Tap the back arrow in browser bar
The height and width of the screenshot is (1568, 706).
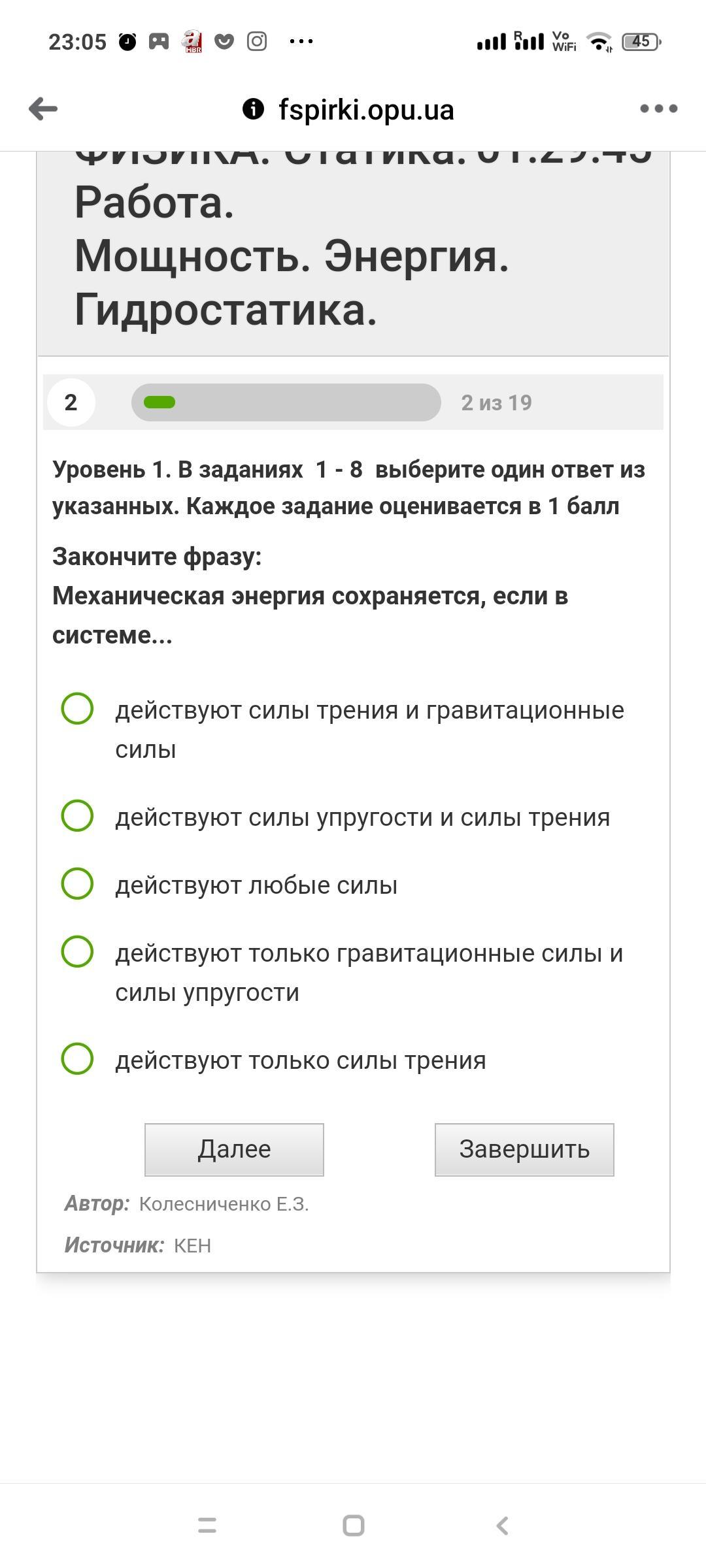pyautogui.click(x=43, y=108)
